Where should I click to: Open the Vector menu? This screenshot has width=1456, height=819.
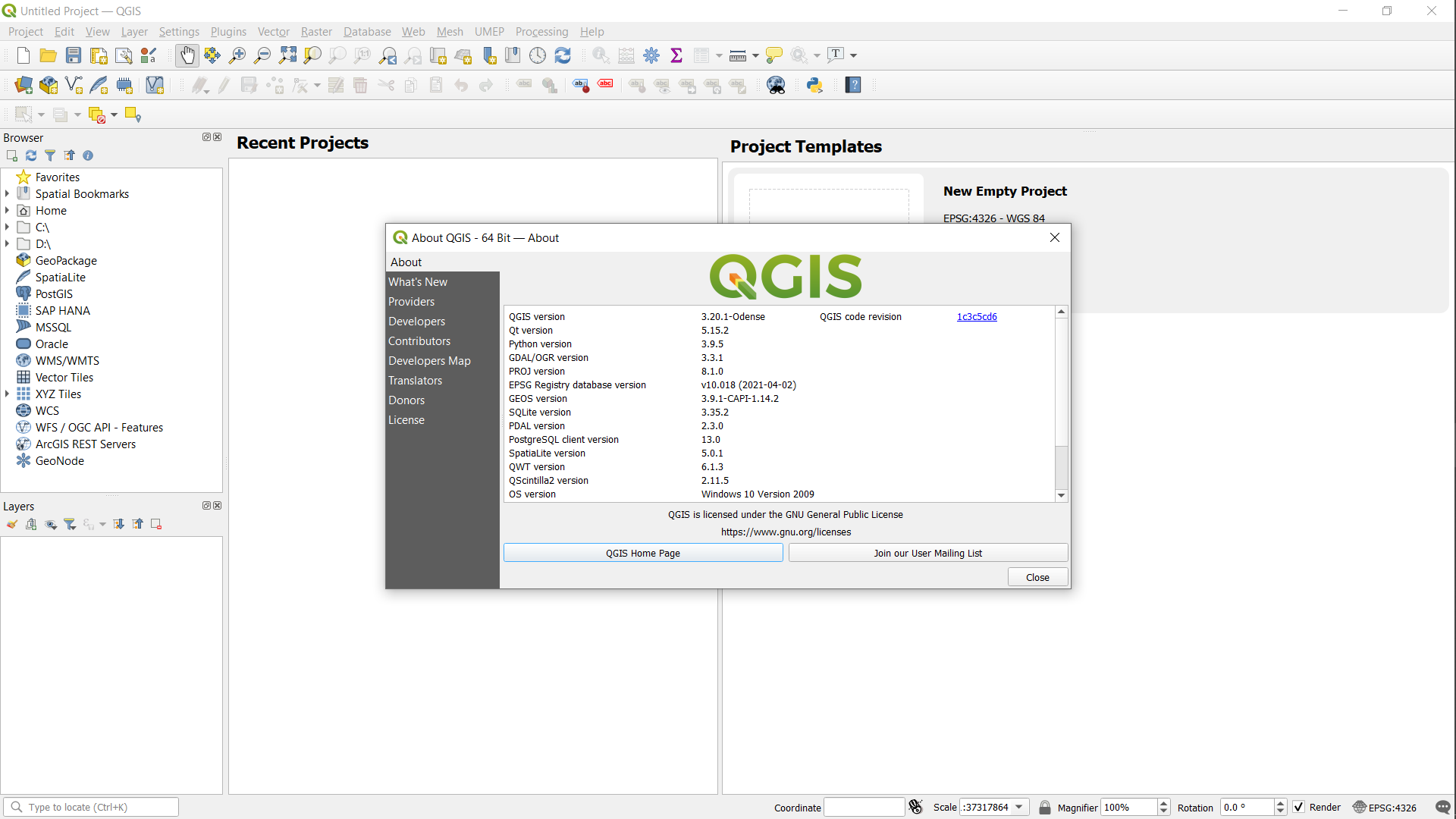[x=273, y=32]
